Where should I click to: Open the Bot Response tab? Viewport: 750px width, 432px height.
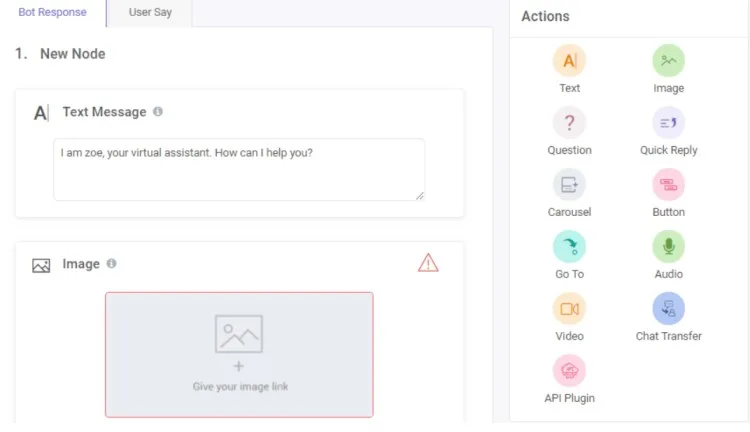pos(52,13)
